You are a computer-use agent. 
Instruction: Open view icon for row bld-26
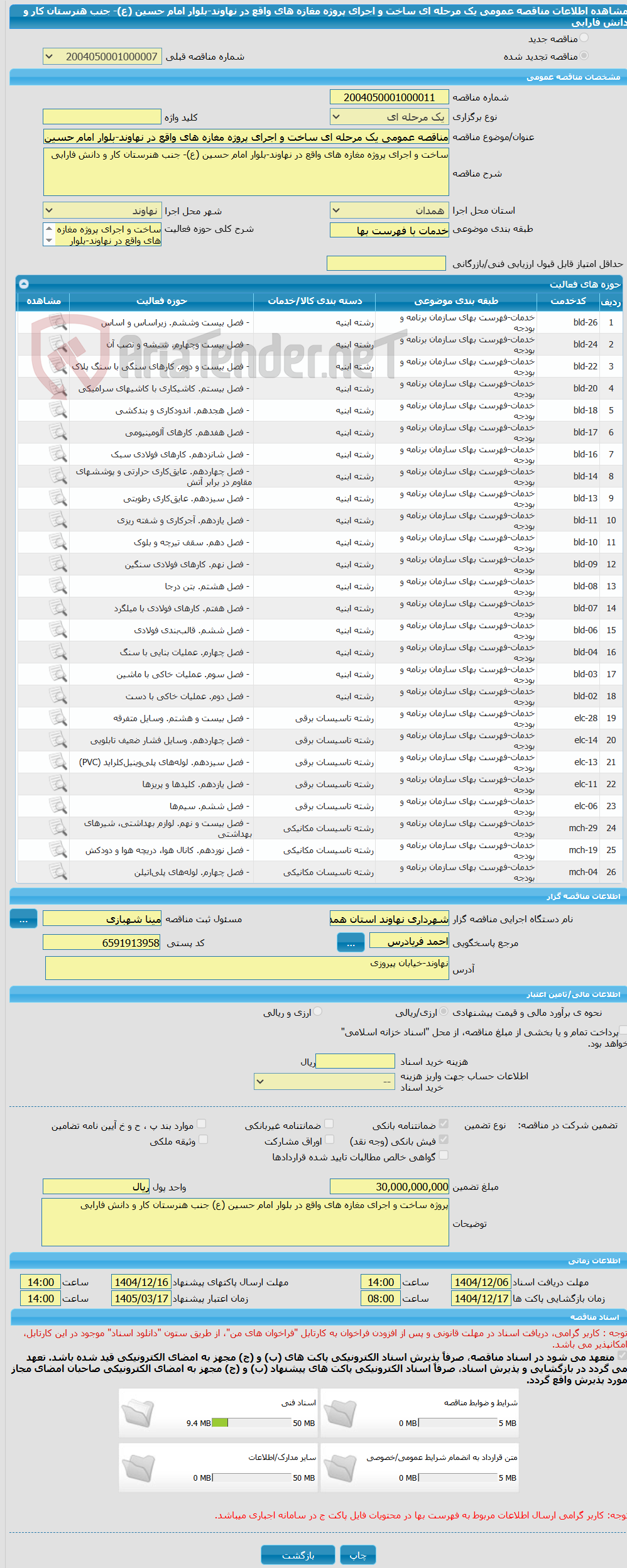(x=58, y=322)
